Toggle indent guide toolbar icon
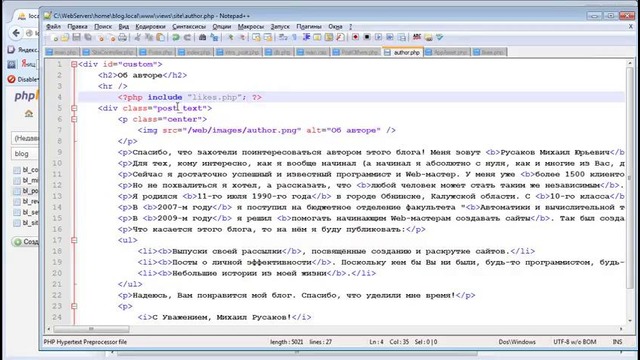This screenshot has height=360, width=640. coord(306,38)
